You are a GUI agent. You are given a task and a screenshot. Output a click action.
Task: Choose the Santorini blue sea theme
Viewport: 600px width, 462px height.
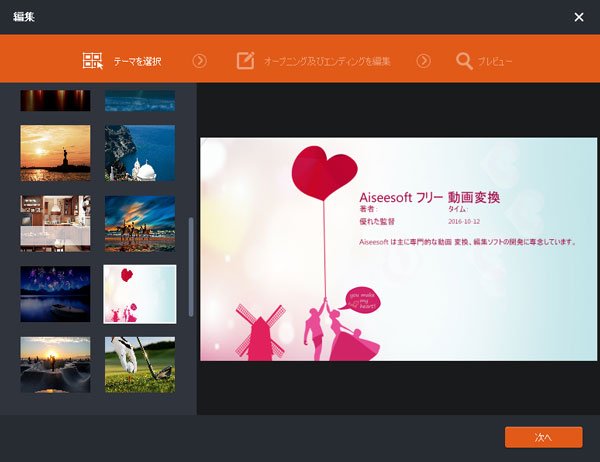point(140,152)
